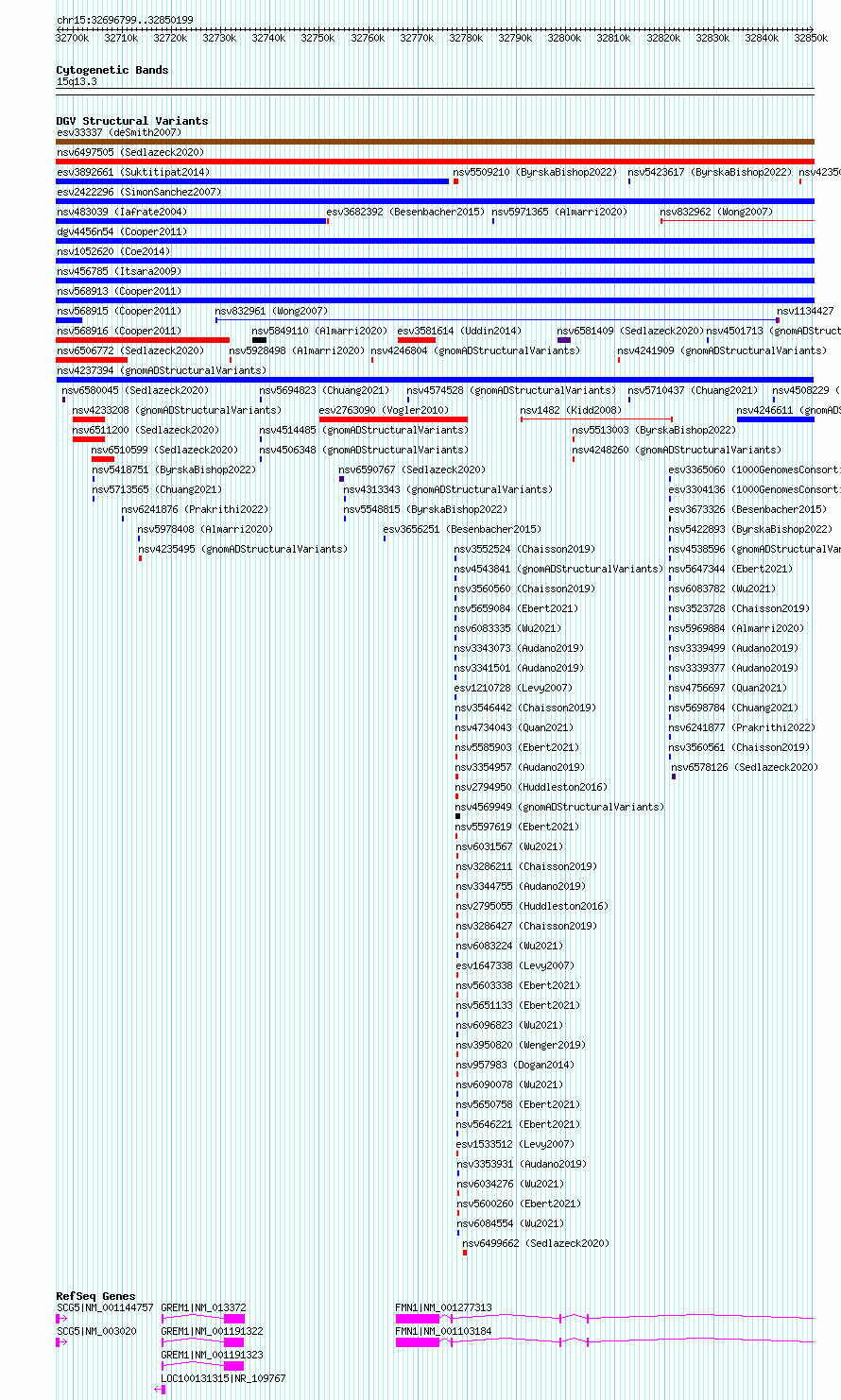Select GREM1|NM_013372 gene transcript
841x1400 pixels.
203,1318
